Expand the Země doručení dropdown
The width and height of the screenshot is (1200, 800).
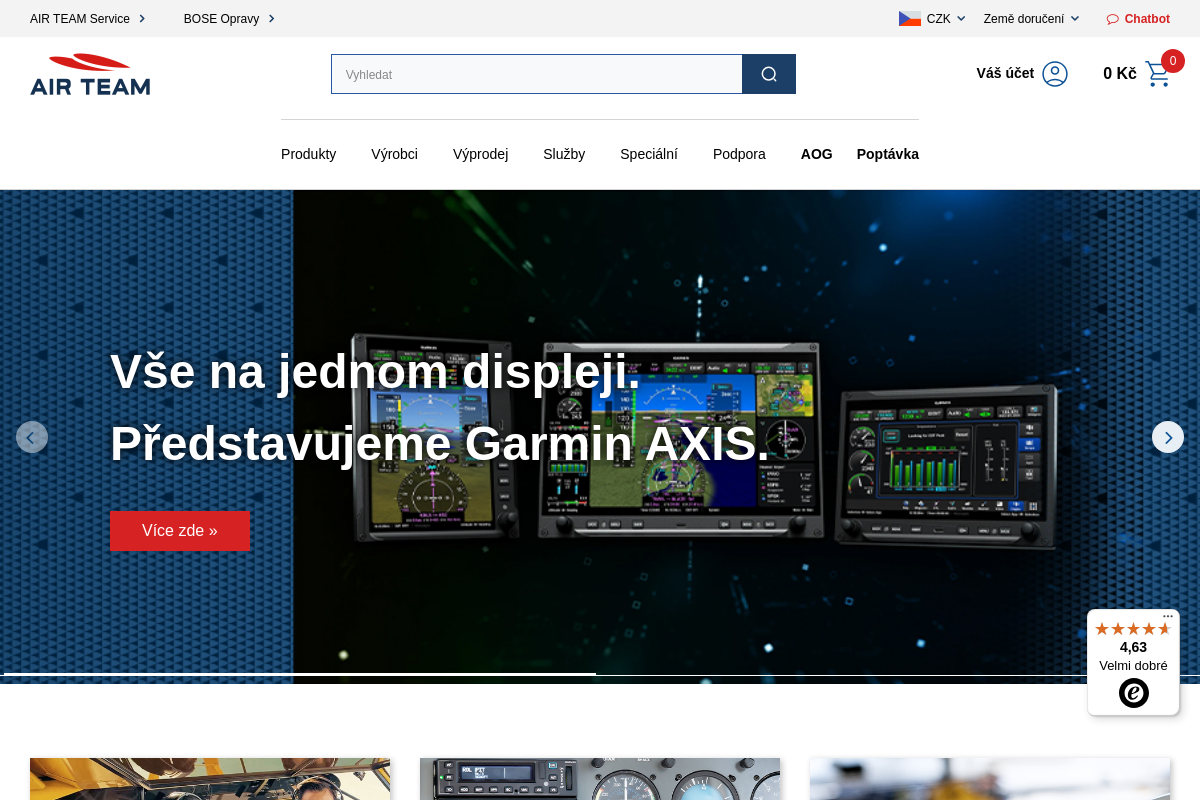click(1031, 18)
